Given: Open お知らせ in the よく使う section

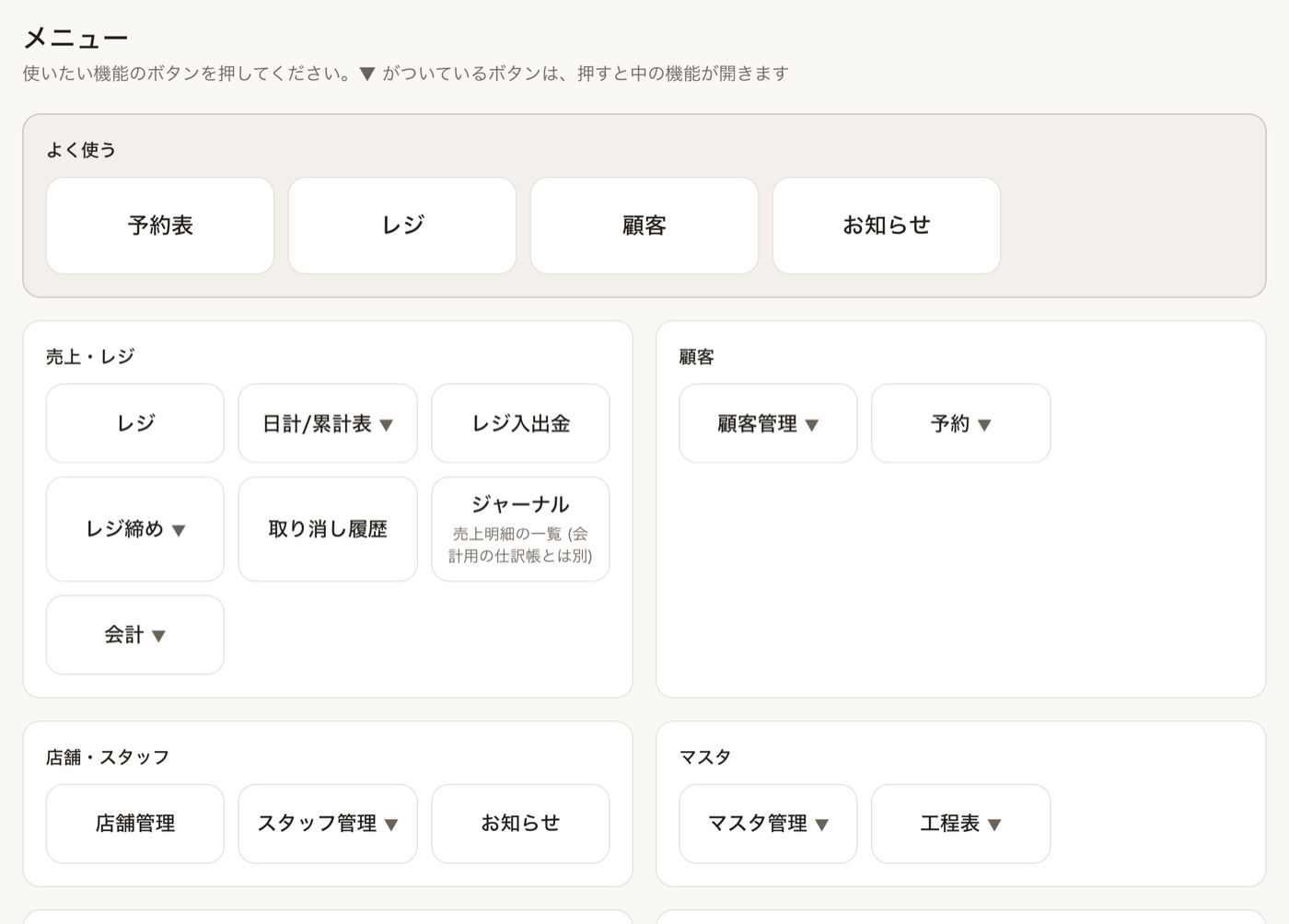Looking at the screenshot, I should [x=887, y=225].
